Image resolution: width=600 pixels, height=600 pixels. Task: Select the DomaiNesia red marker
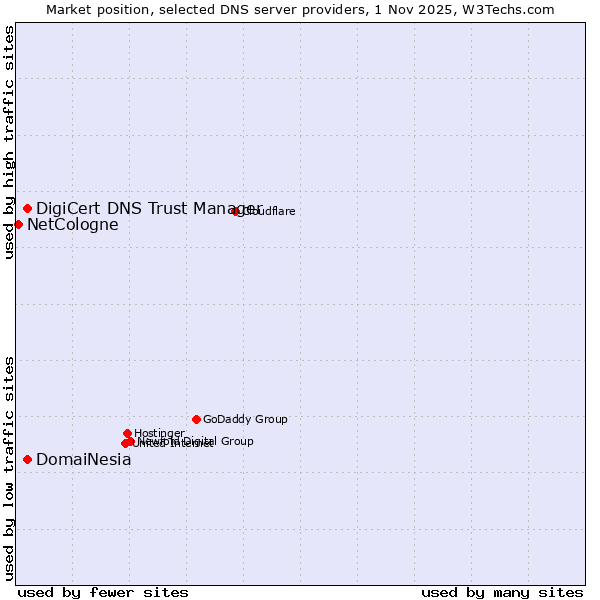(x=28, y=459)
